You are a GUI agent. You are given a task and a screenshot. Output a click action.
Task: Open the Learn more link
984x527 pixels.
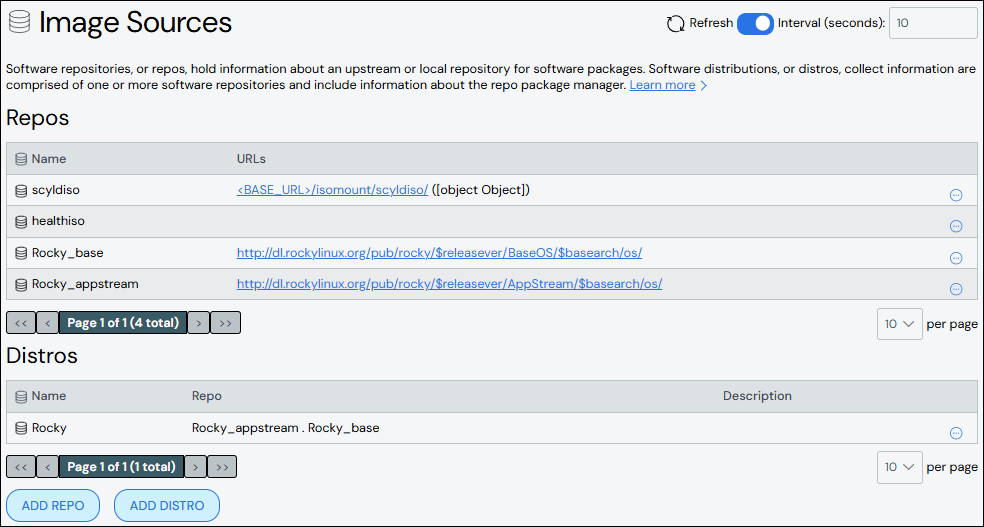pyautogui.click(x=662, y=85)
